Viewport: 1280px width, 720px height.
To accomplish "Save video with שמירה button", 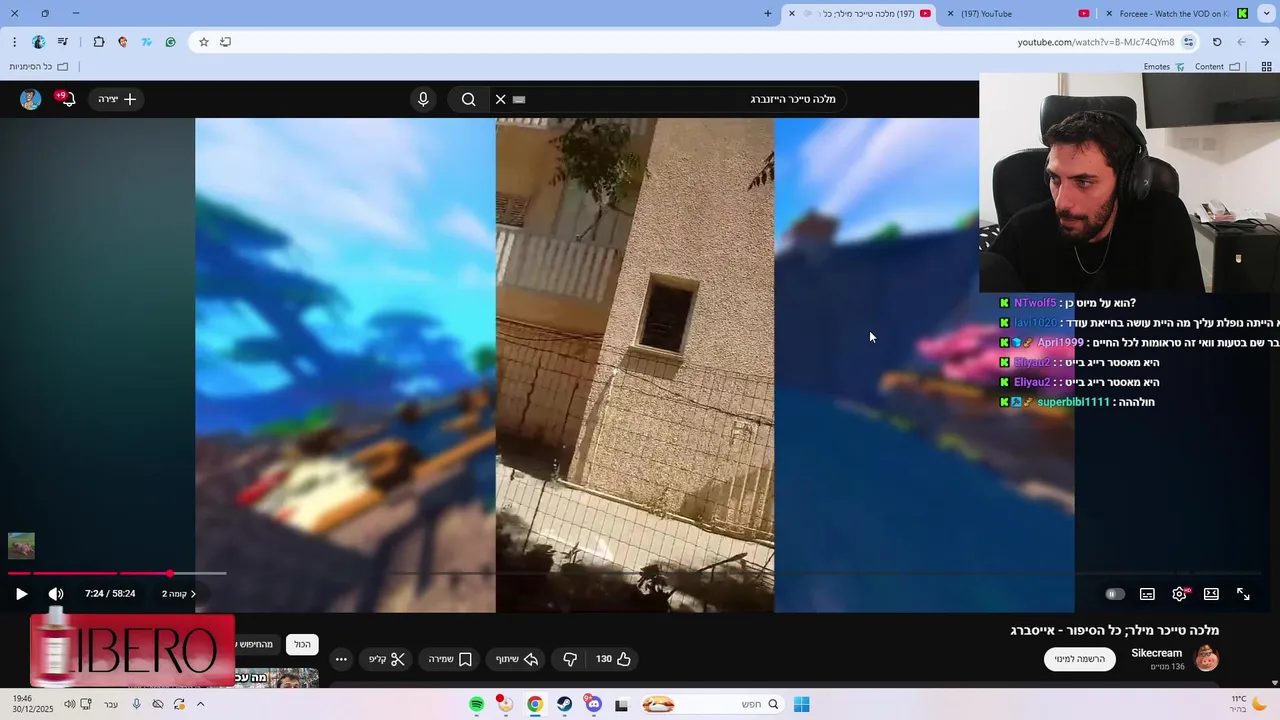I will (x=450, y=659).
